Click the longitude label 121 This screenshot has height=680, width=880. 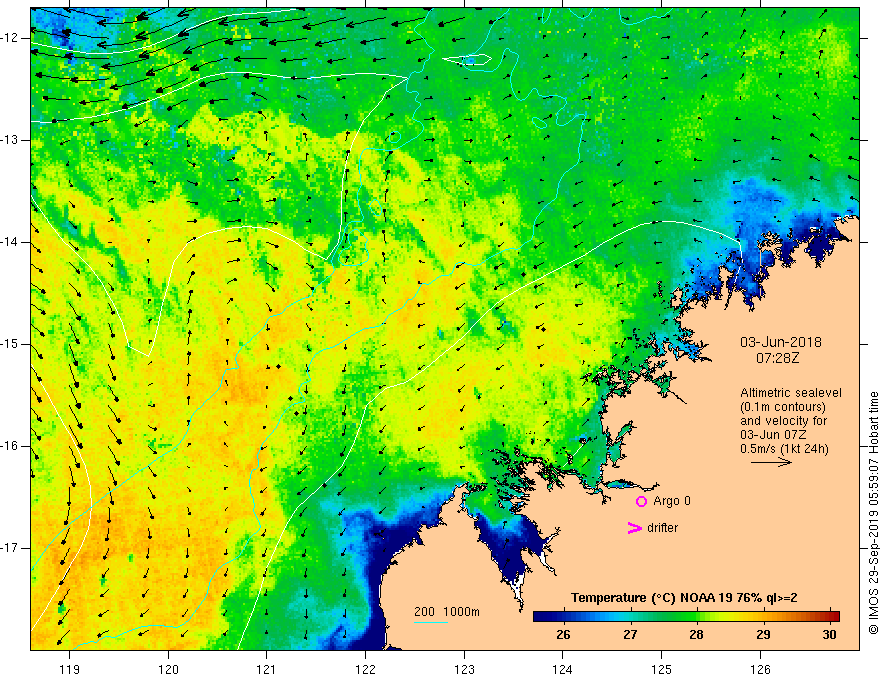click(x=267, y=670)
